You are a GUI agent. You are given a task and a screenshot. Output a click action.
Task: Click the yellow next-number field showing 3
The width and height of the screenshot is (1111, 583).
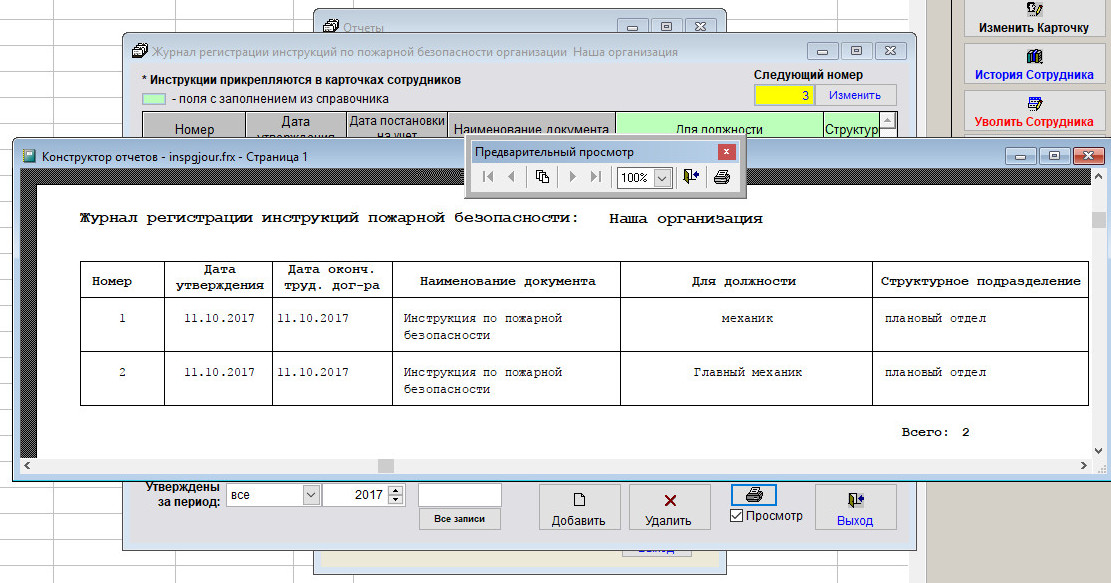tap(785, 95)
